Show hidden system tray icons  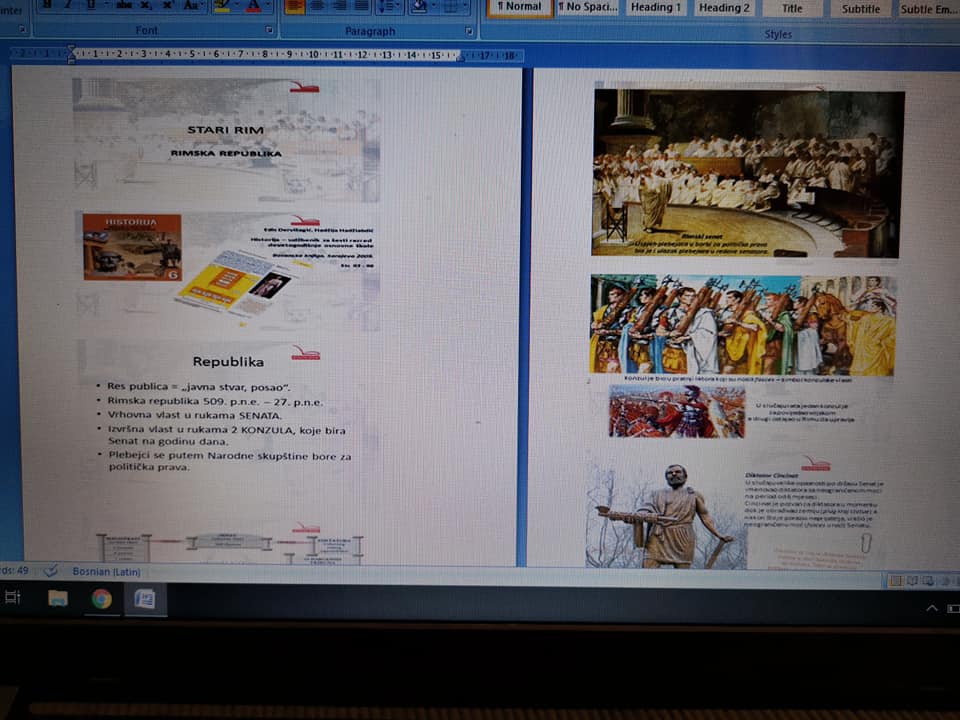(932, 608)
